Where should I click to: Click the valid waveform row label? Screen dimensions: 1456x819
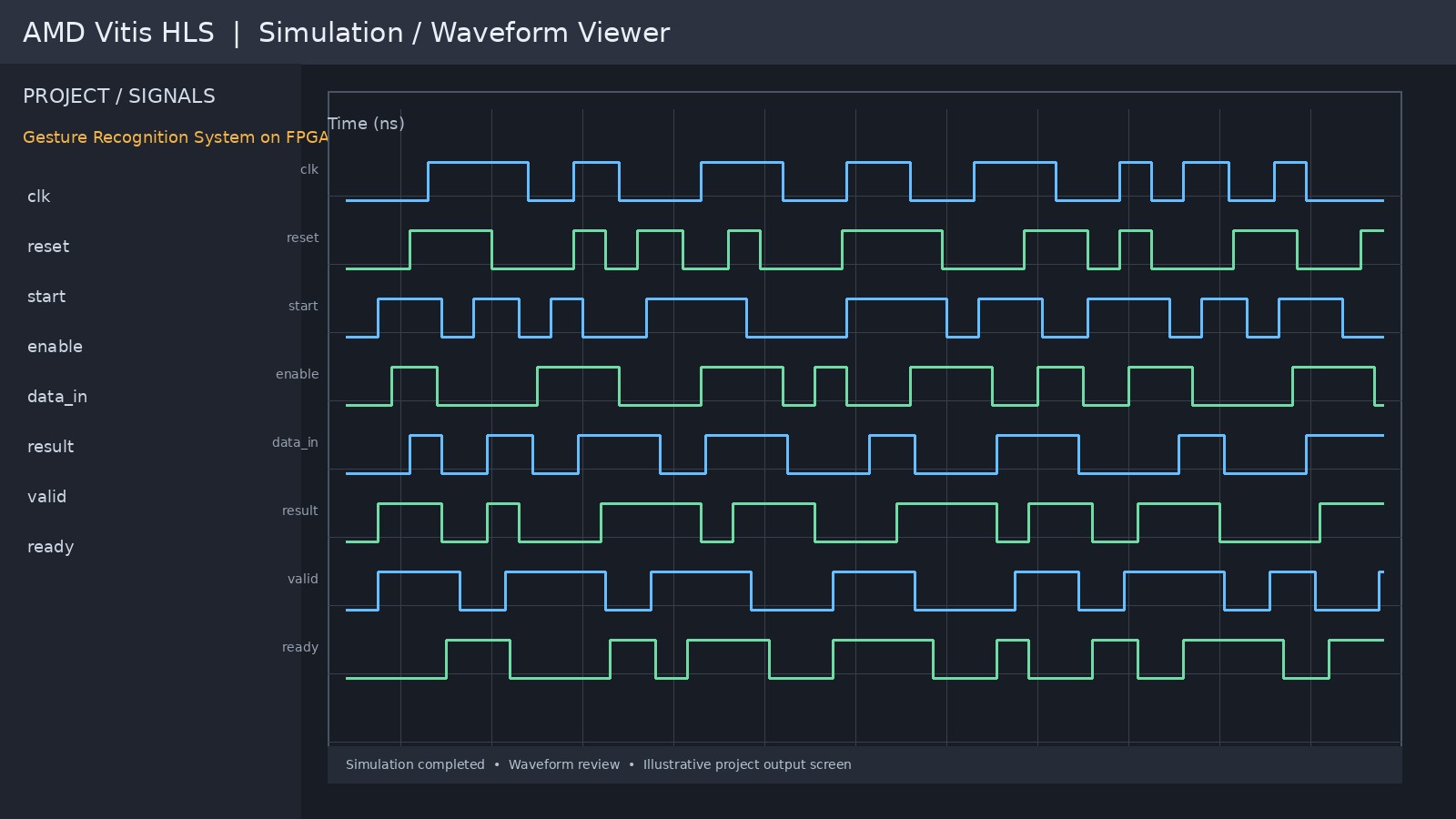(x=302, y=579)
